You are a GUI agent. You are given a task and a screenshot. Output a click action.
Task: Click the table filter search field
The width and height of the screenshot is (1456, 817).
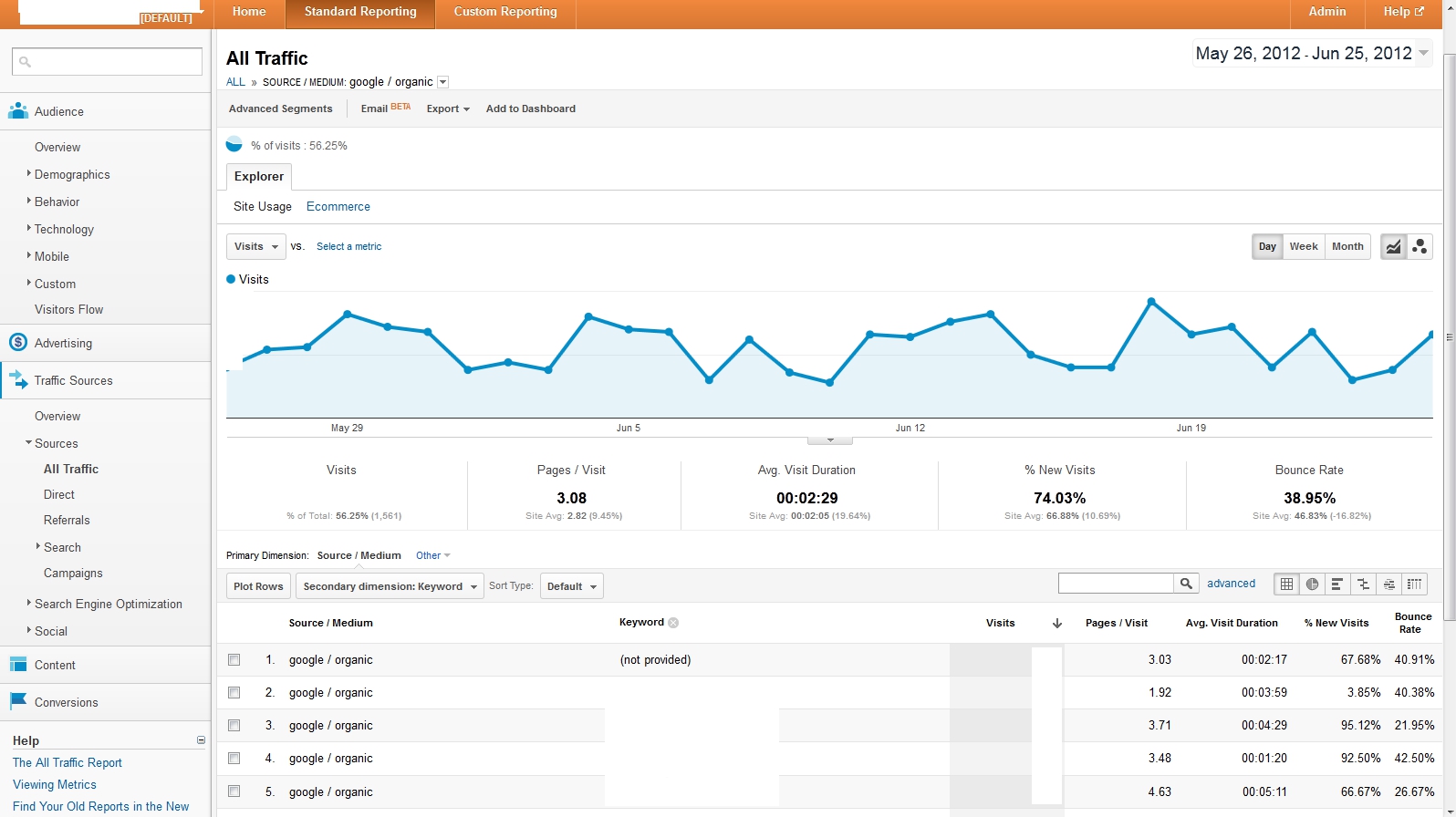tap(1117, 584)
